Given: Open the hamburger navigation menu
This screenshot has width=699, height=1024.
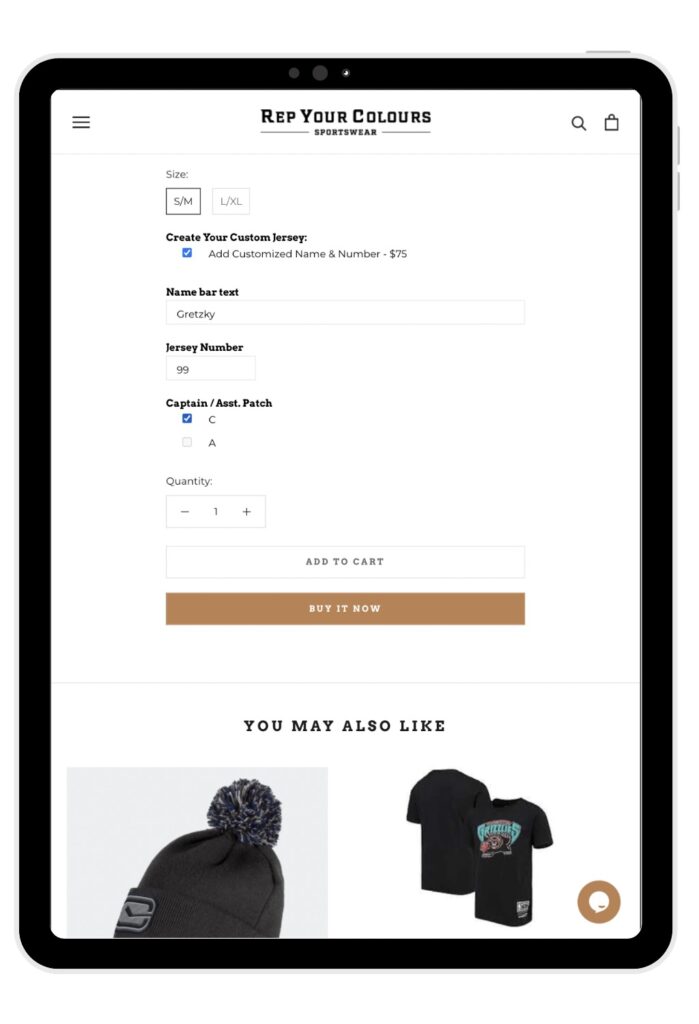Looking at the screenshot, I should coord(81,122).
